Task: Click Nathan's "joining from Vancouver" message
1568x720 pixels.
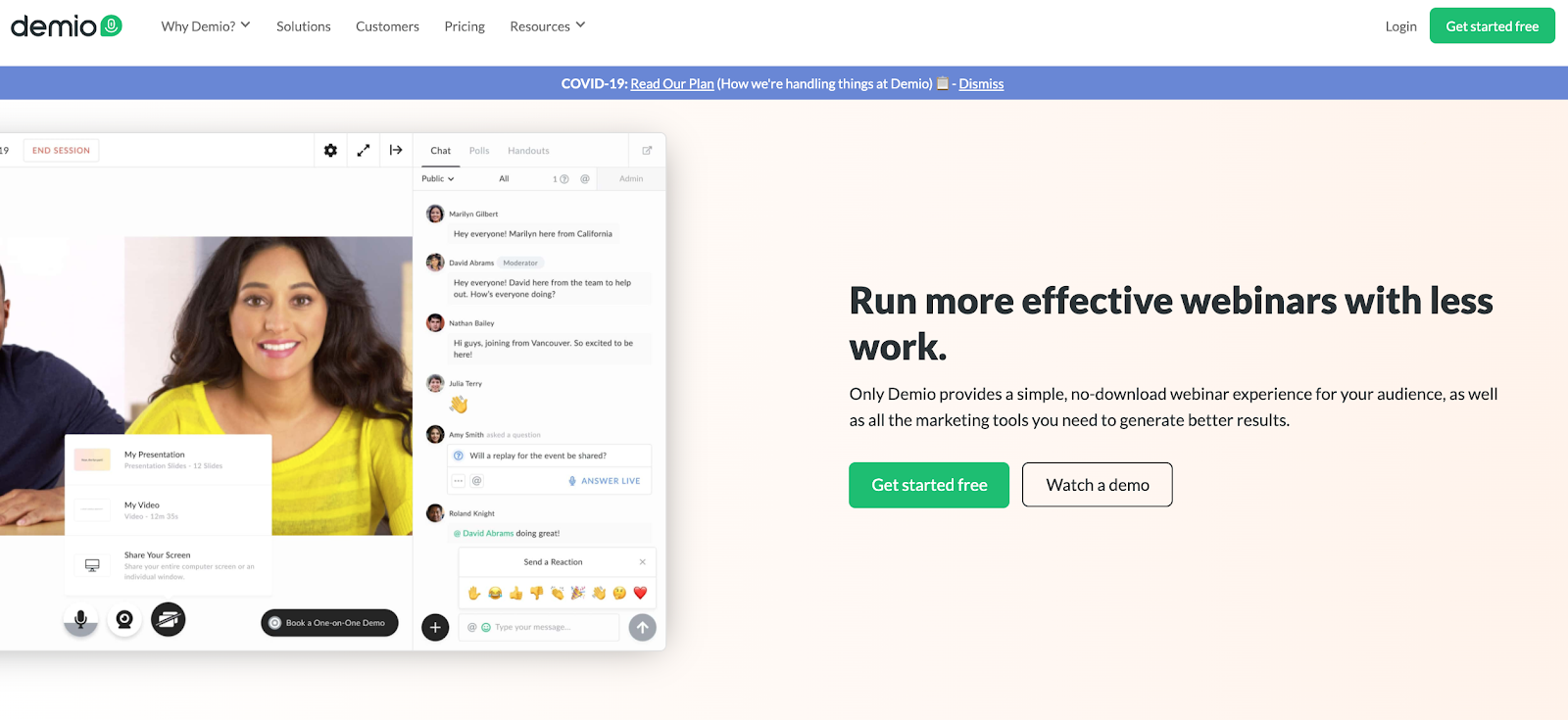Action: click(x=549, y=349)
